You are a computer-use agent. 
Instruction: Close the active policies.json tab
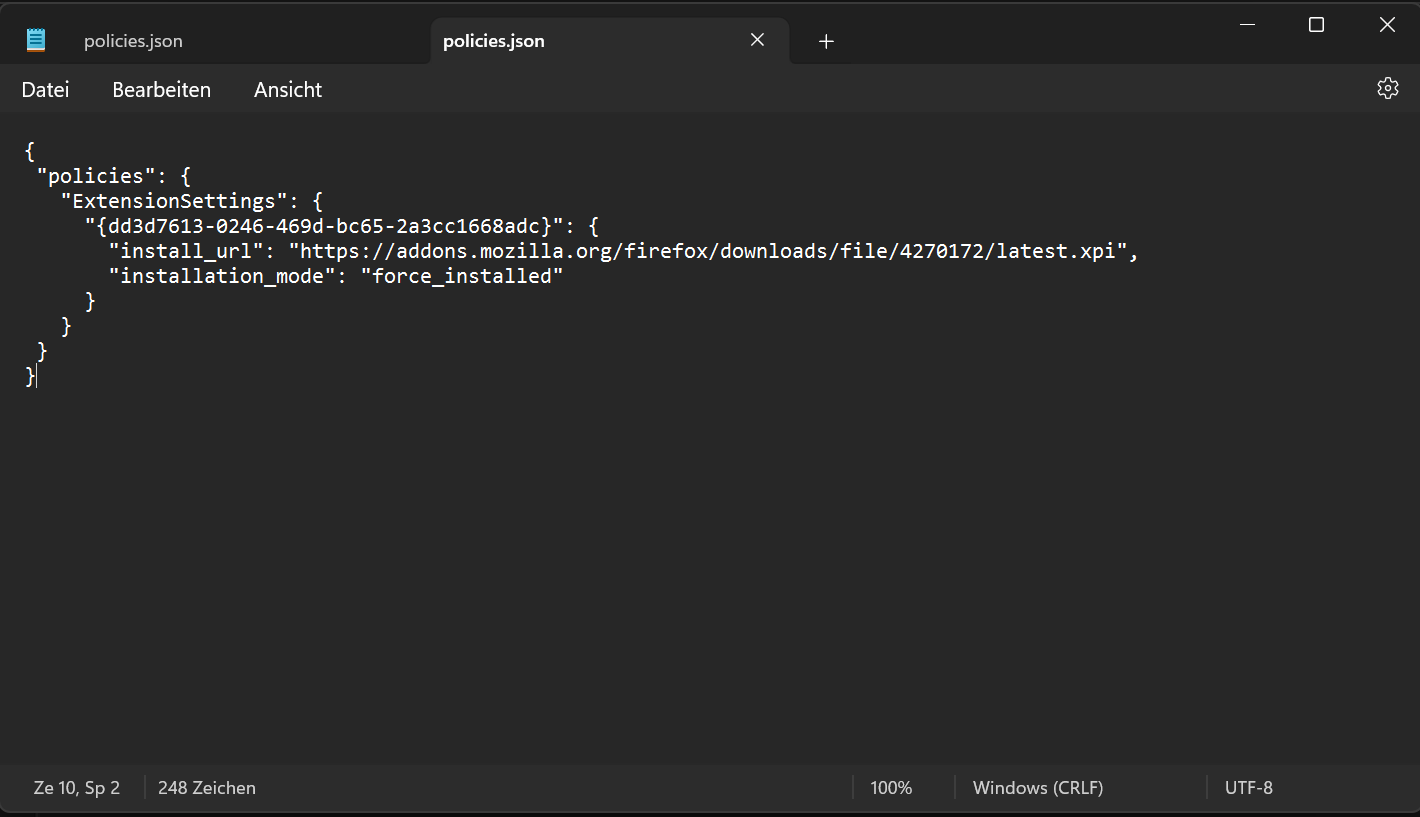coord(757,40)
